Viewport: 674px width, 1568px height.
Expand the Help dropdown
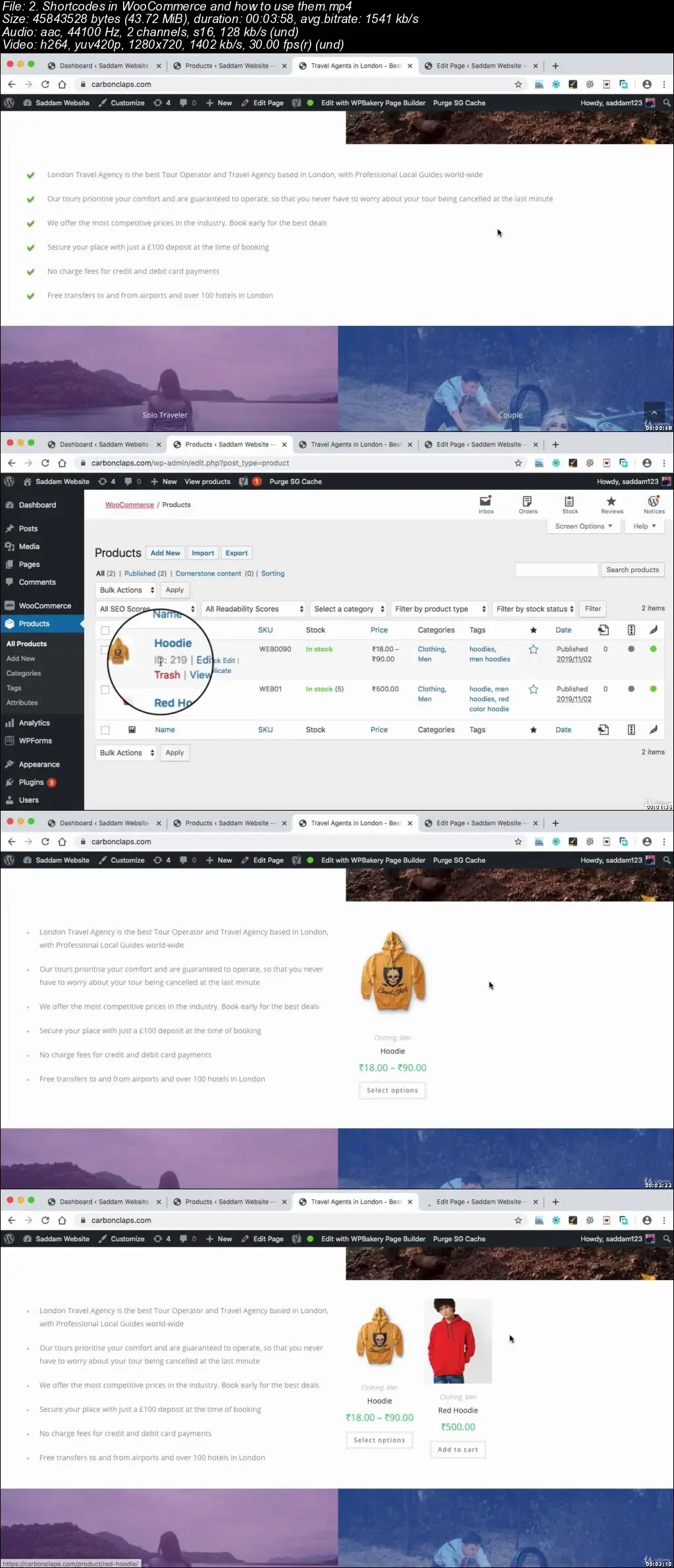644,526
